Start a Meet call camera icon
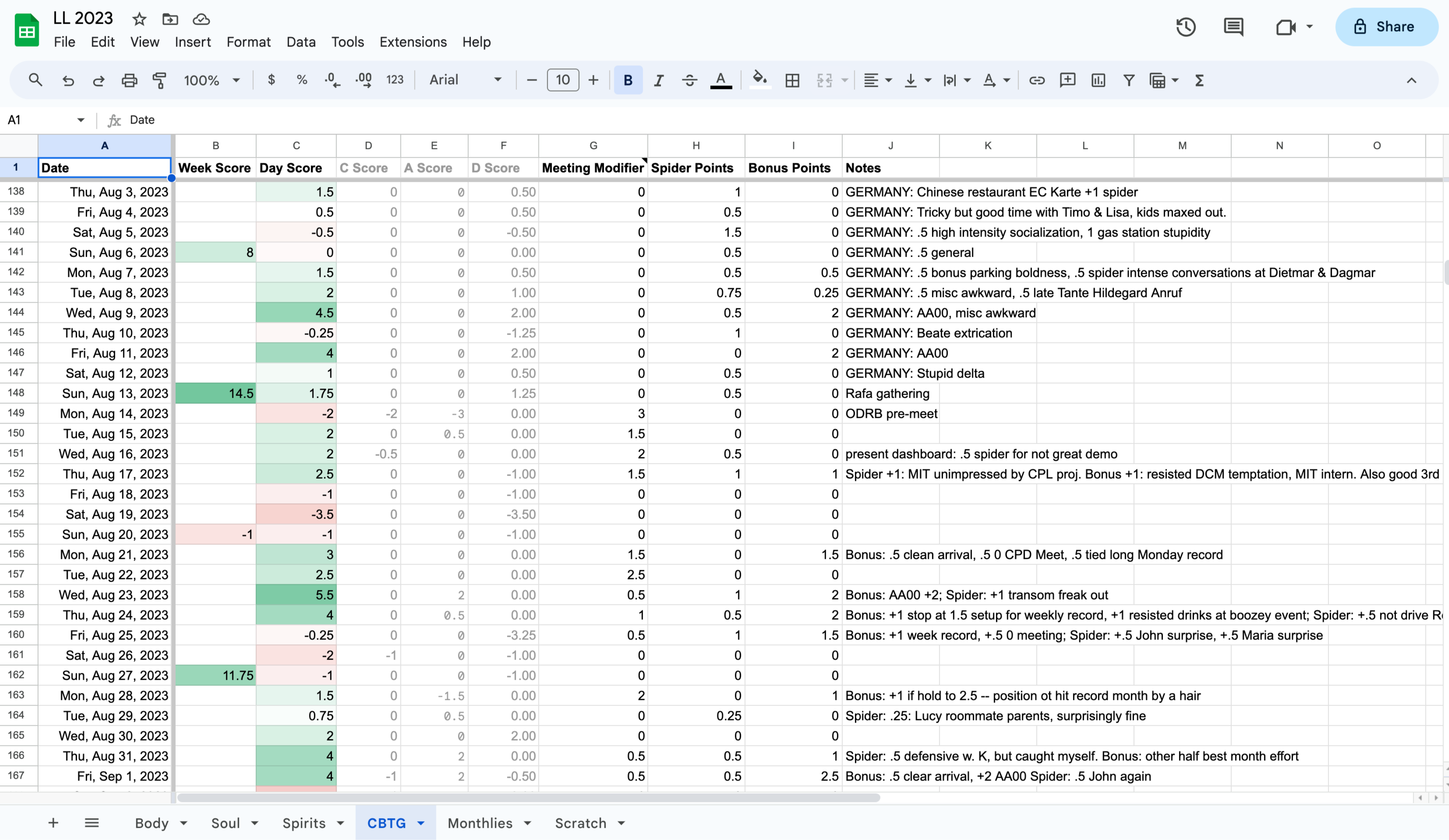 coord(1286,26)
